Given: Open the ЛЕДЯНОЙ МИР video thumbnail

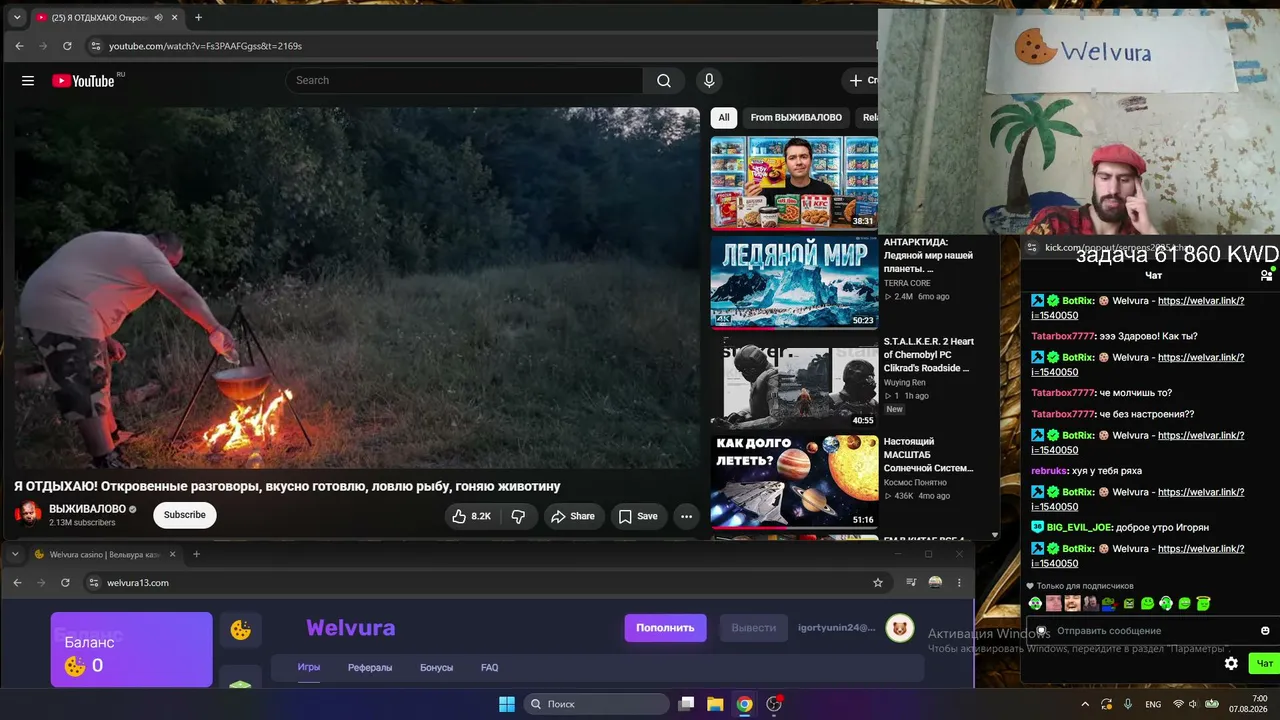Looking at the screenshot, I should point(794,282).
